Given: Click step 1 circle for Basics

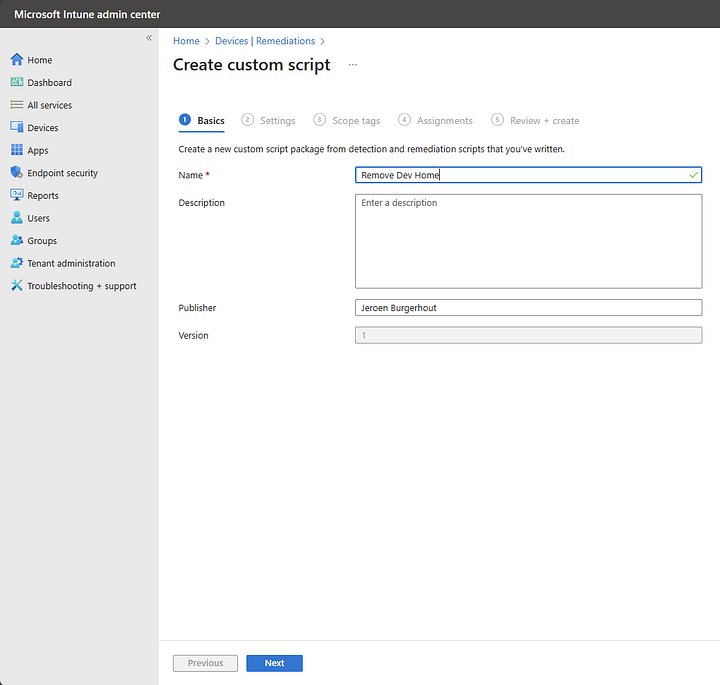Looking at the screenshot, I should click(185, 120).
